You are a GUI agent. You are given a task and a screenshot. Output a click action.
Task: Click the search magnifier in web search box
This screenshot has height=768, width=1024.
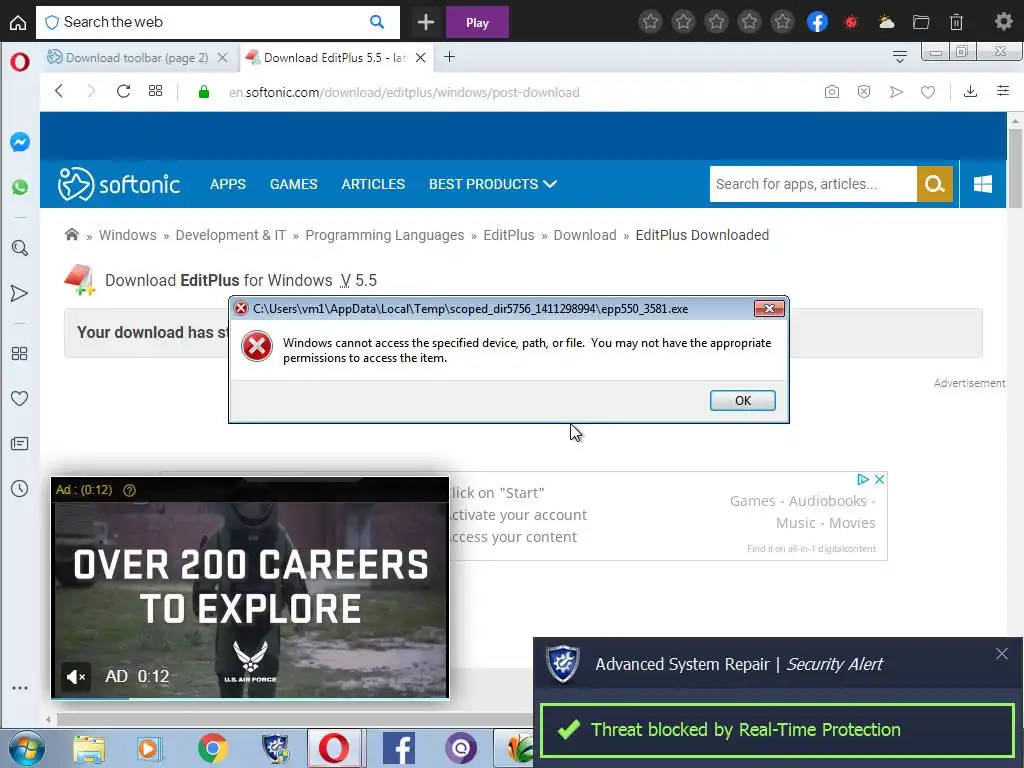point(377,22)
